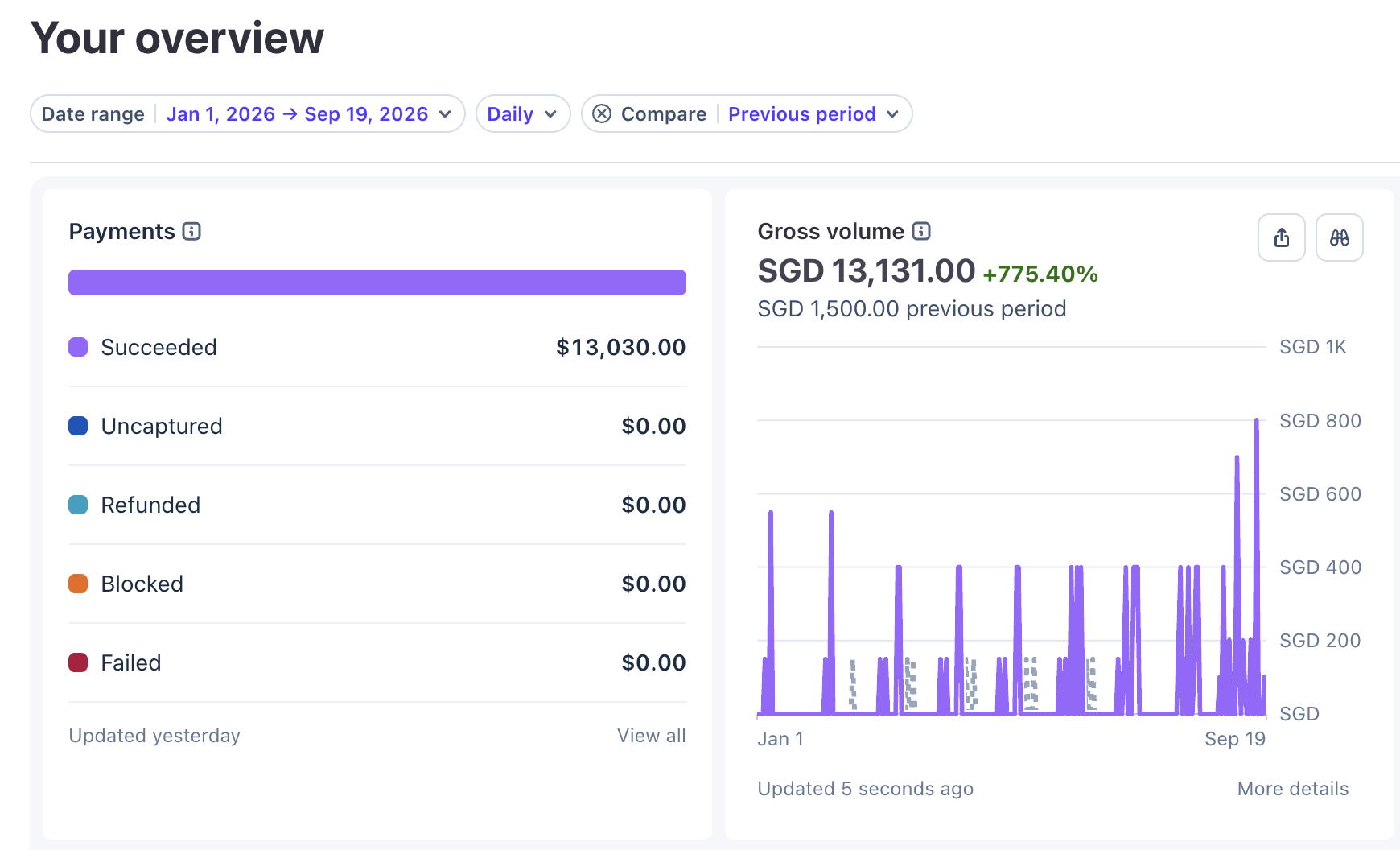Viewport: 1400px width, 850px height.
Task: Click the $13,030.00 succeeded amount
Action: [620, 347]
